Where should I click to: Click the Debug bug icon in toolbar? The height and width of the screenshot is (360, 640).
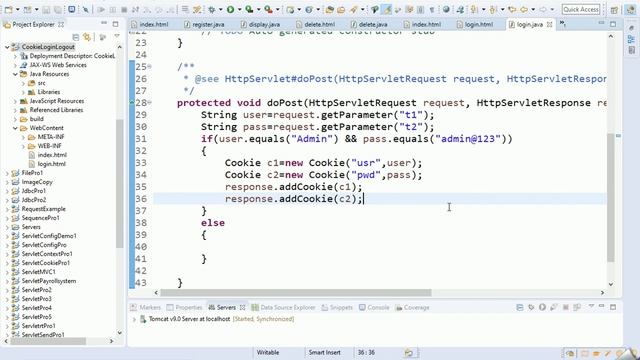click(212, 9)
